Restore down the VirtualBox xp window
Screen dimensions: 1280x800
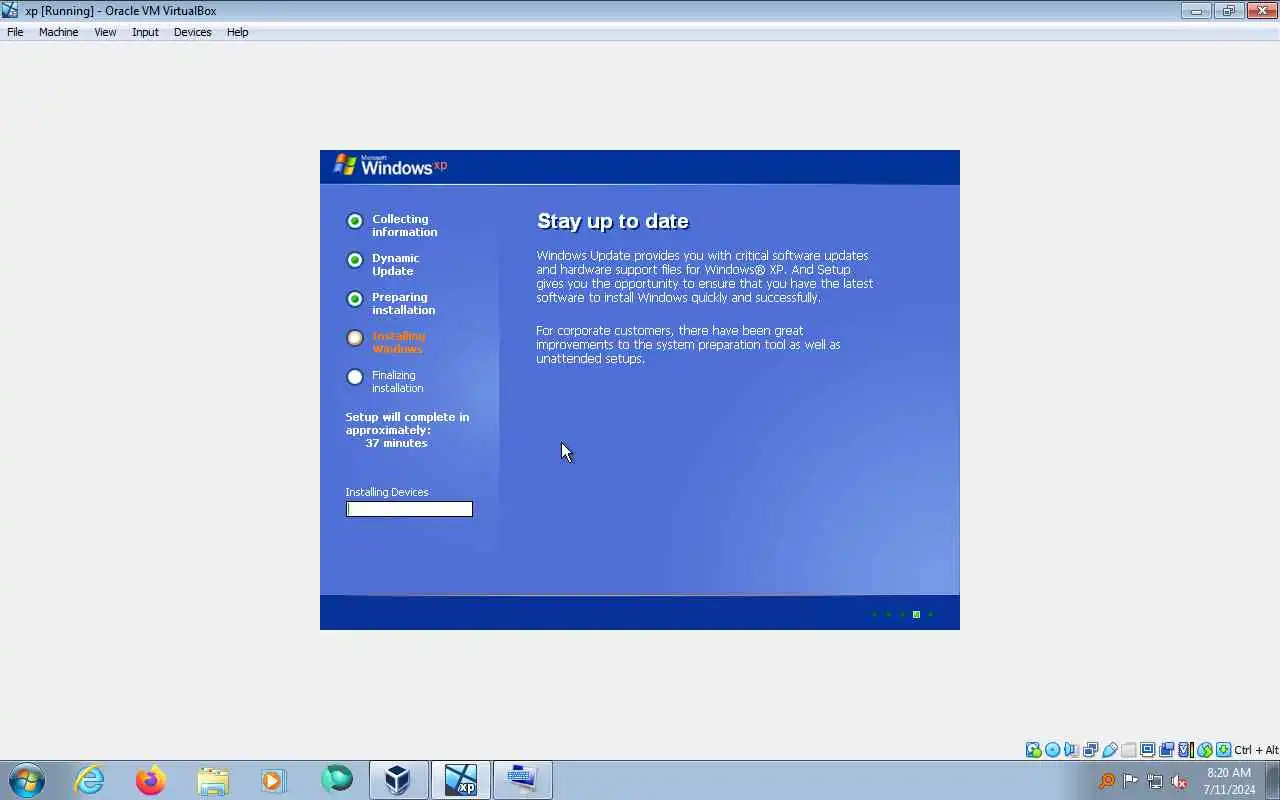pos(1229,11)
